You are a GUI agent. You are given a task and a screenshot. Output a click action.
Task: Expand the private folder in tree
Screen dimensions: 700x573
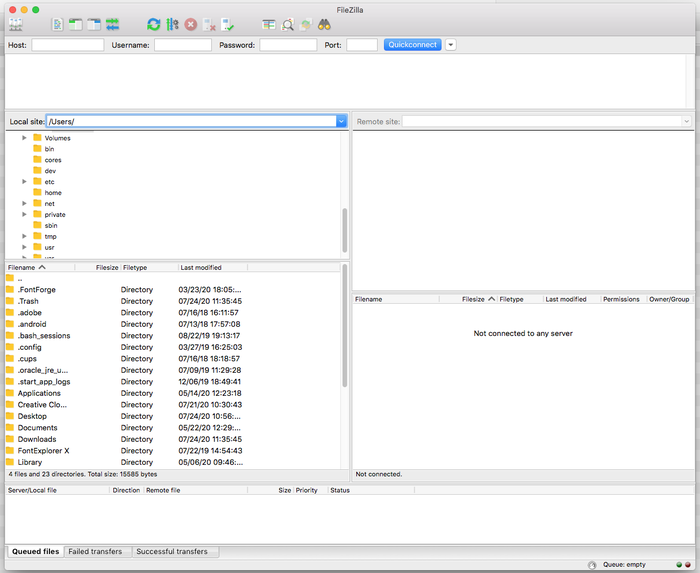click(25, 215)
